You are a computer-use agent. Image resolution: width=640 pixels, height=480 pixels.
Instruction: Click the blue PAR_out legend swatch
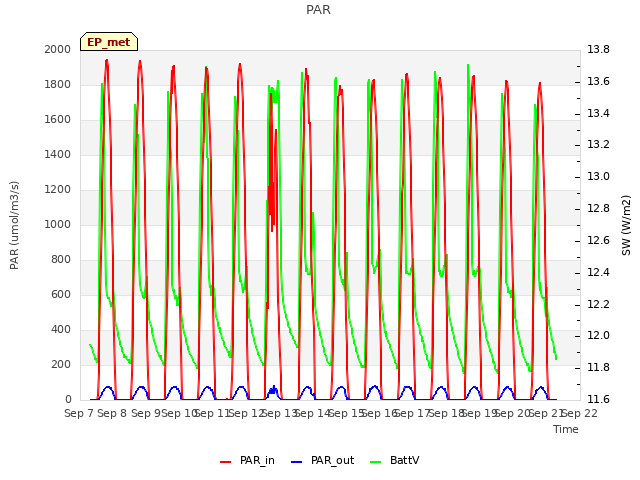297,462
